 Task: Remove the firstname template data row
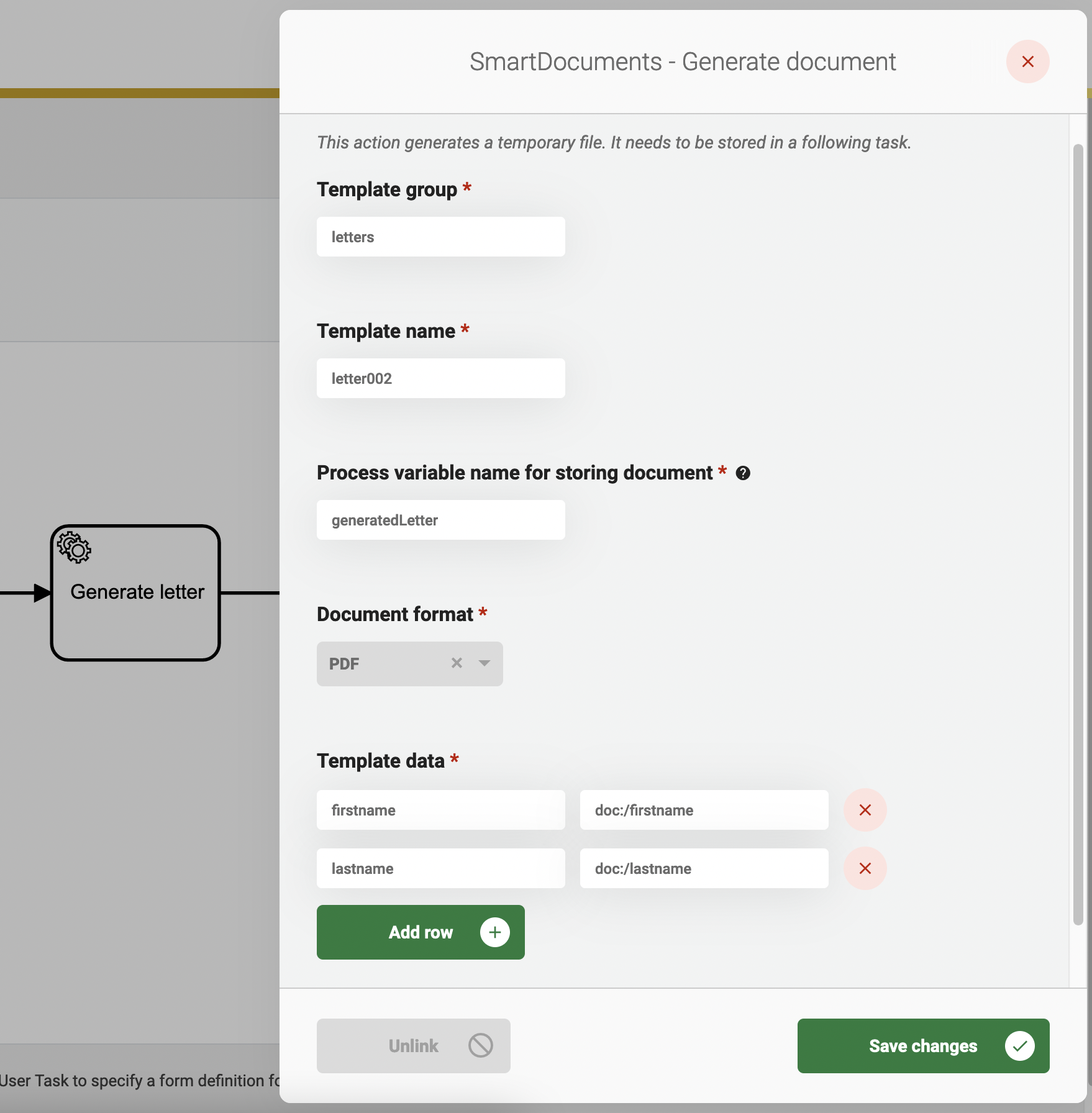tap(865, 810)
